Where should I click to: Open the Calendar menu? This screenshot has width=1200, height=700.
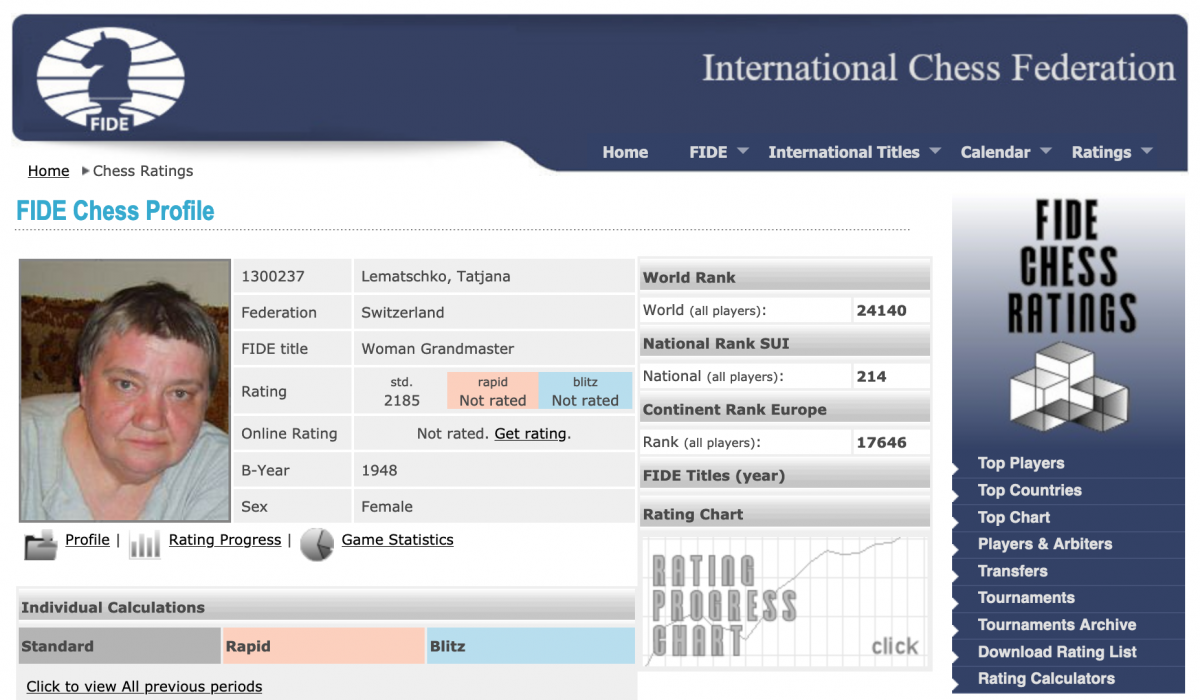[995, 152]
